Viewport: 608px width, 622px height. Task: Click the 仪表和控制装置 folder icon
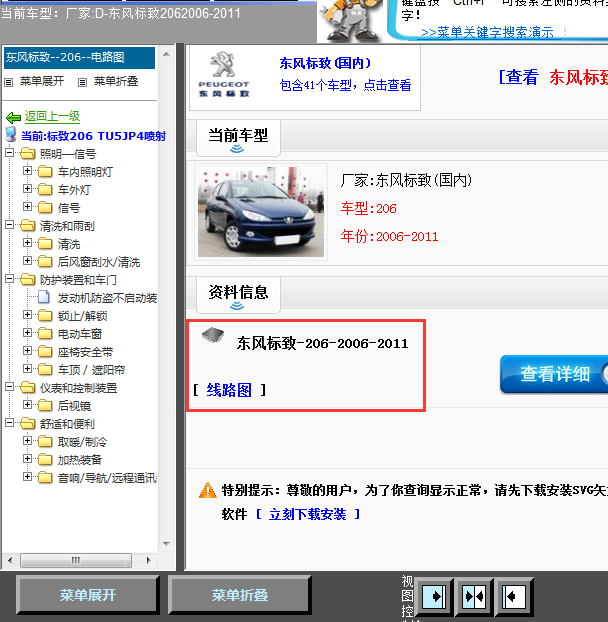27,388
